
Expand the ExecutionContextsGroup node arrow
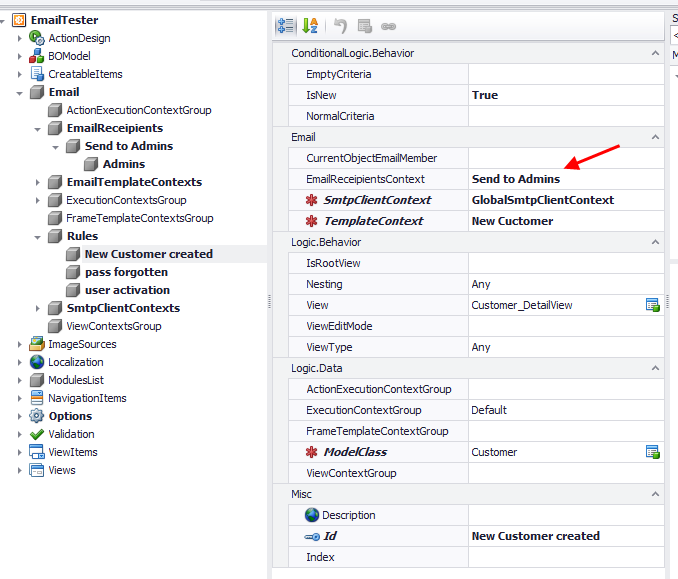point(38,200)
